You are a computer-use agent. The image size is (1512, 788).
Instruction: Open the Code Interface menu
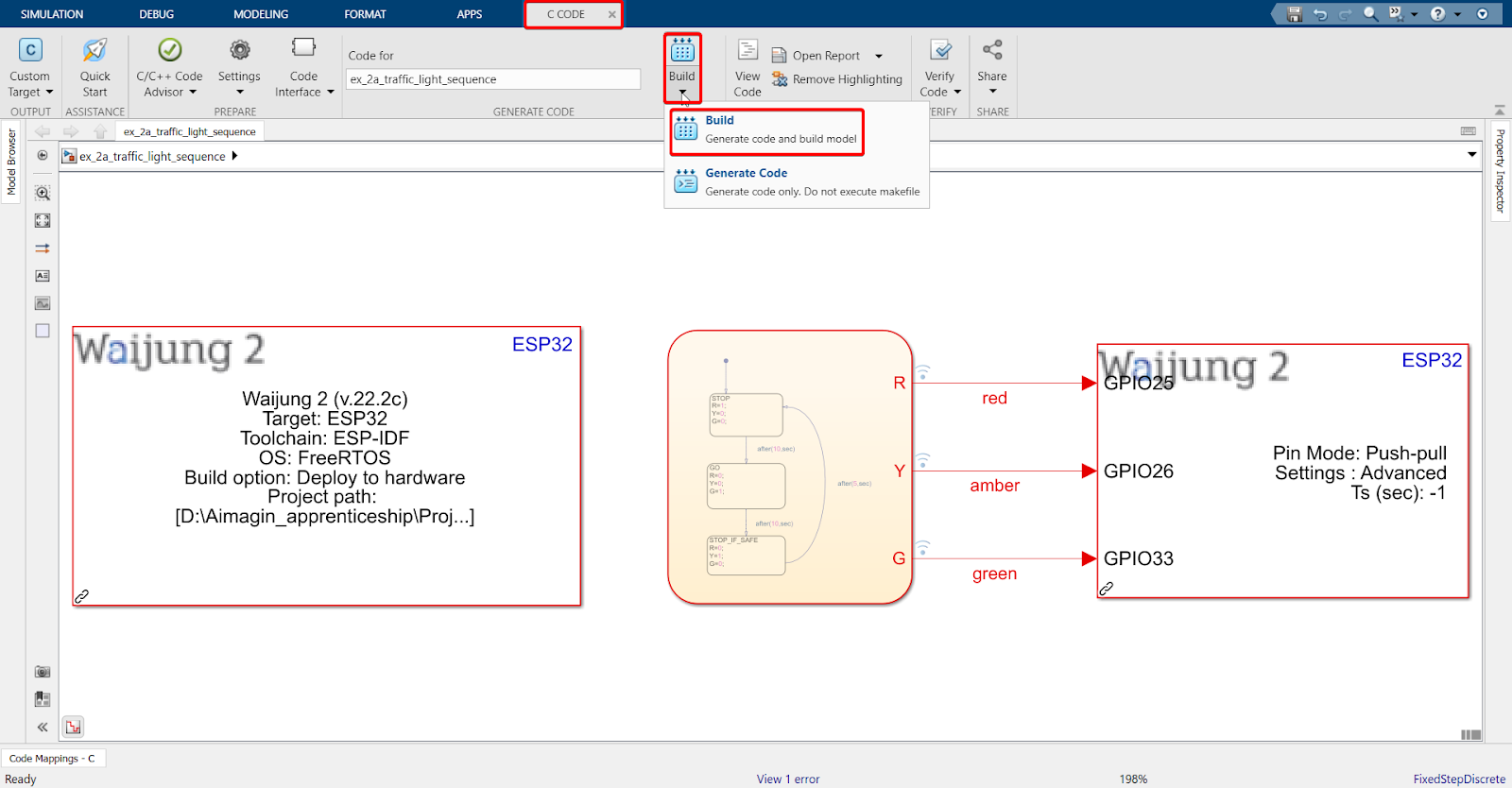(x=304, y=68)
